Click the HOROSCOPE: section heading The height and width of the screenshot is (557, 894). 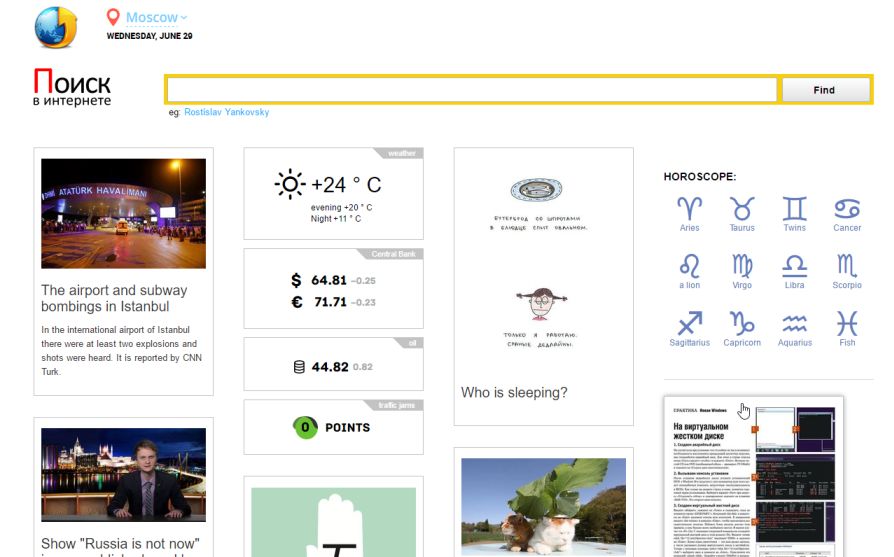(700, 177)
